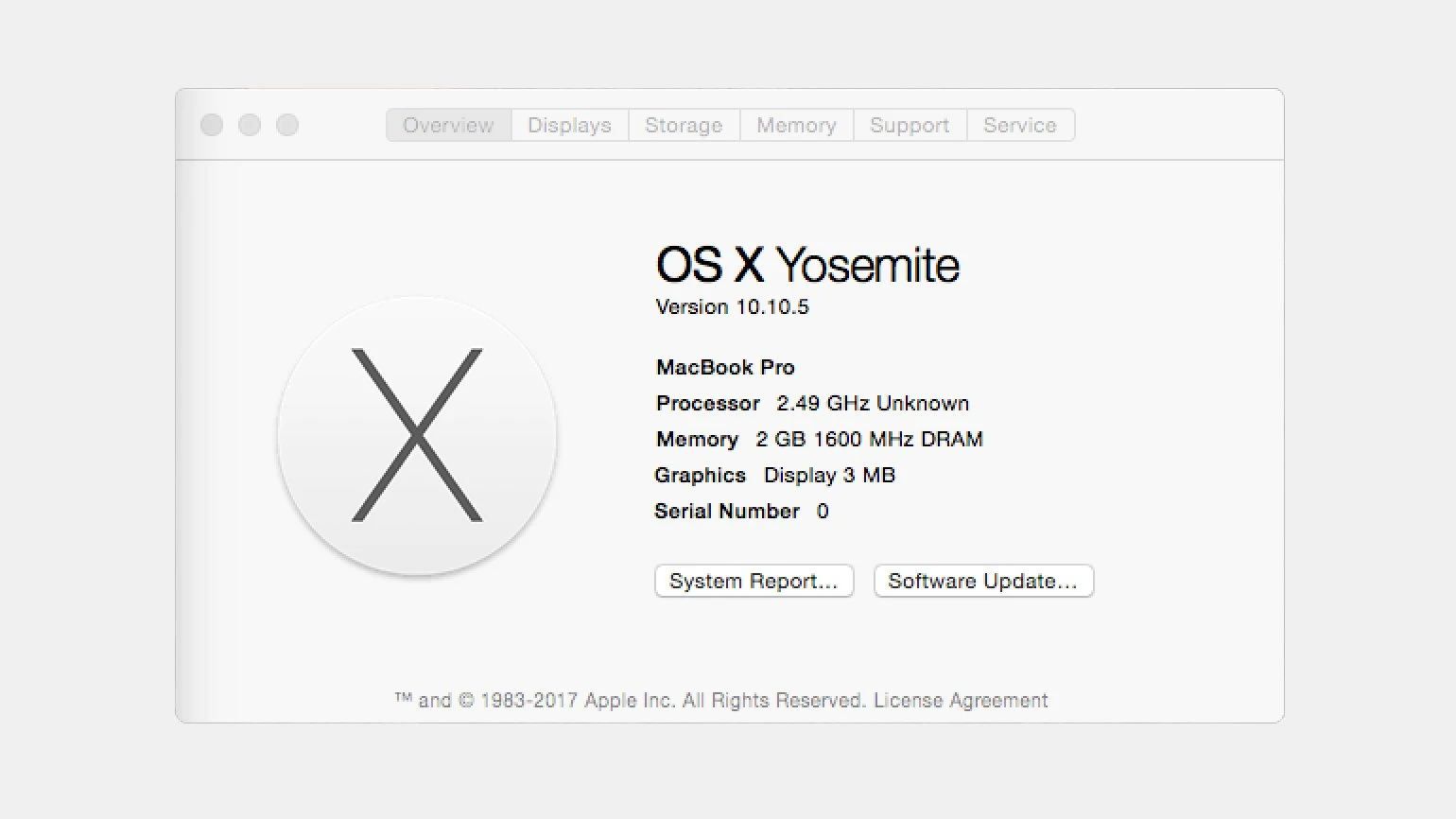Return to the Overview tab

(448, 125)
